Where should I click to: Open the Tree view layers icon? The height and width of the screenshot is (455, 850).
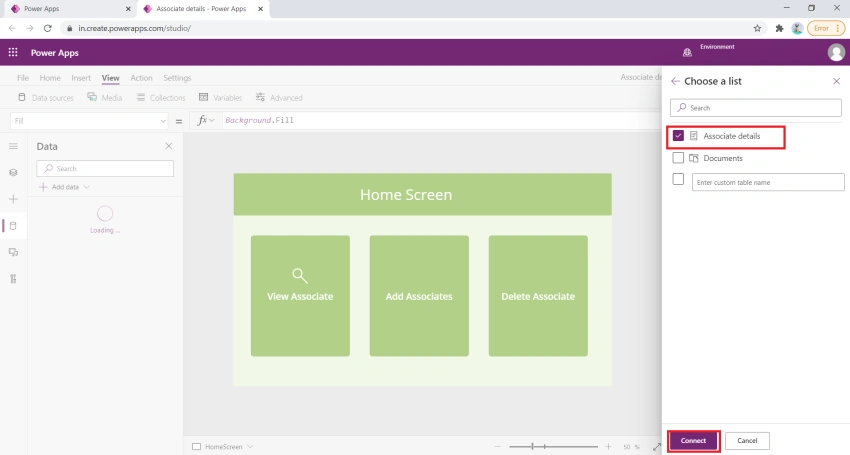(13, 172)
